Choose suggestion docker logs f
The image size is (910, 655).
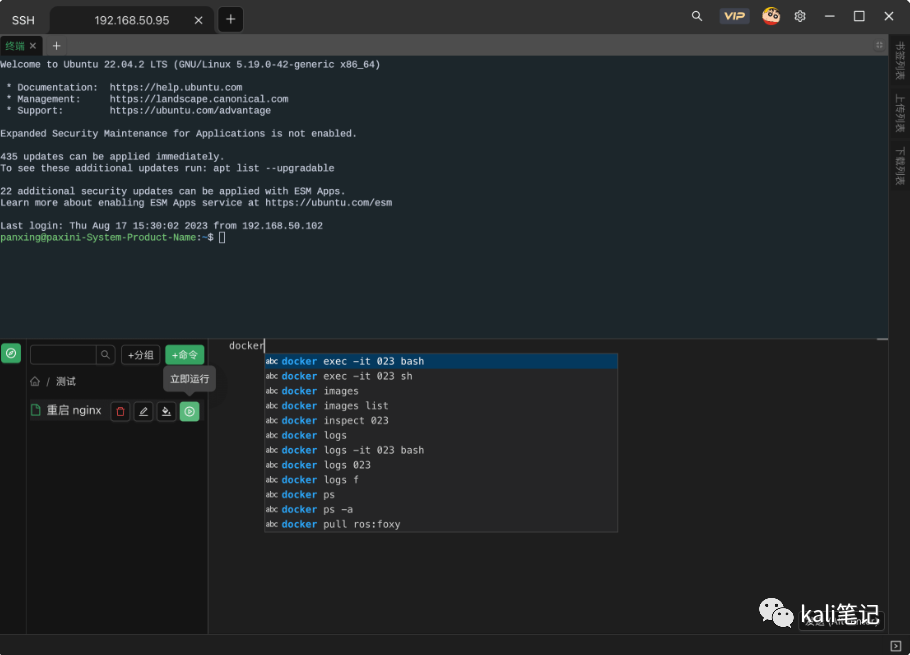441,480
